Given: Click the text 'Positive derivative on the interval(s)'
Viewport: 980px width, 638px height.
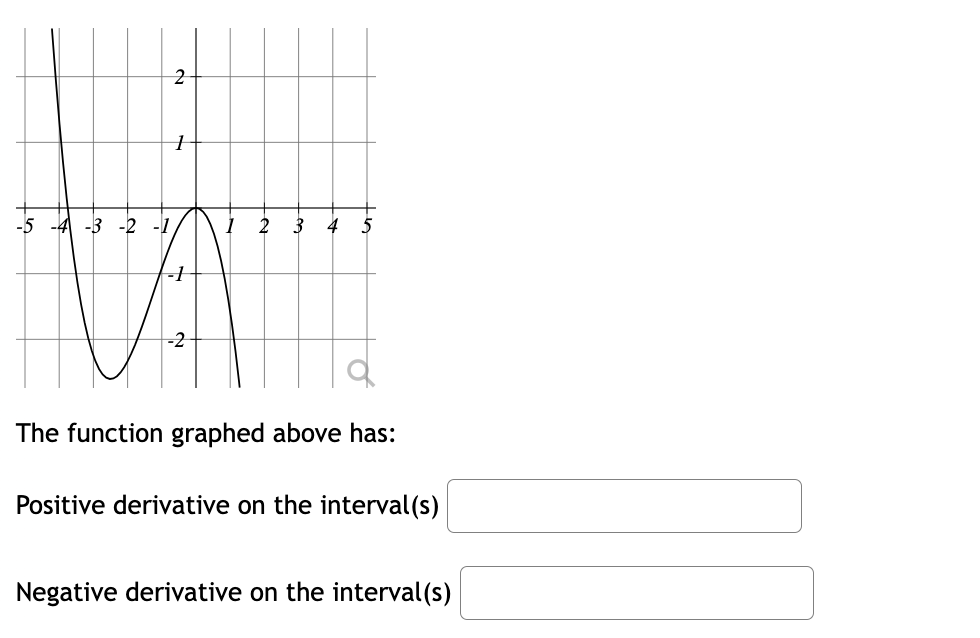Looking at the screenshot, I should [228, 505].
